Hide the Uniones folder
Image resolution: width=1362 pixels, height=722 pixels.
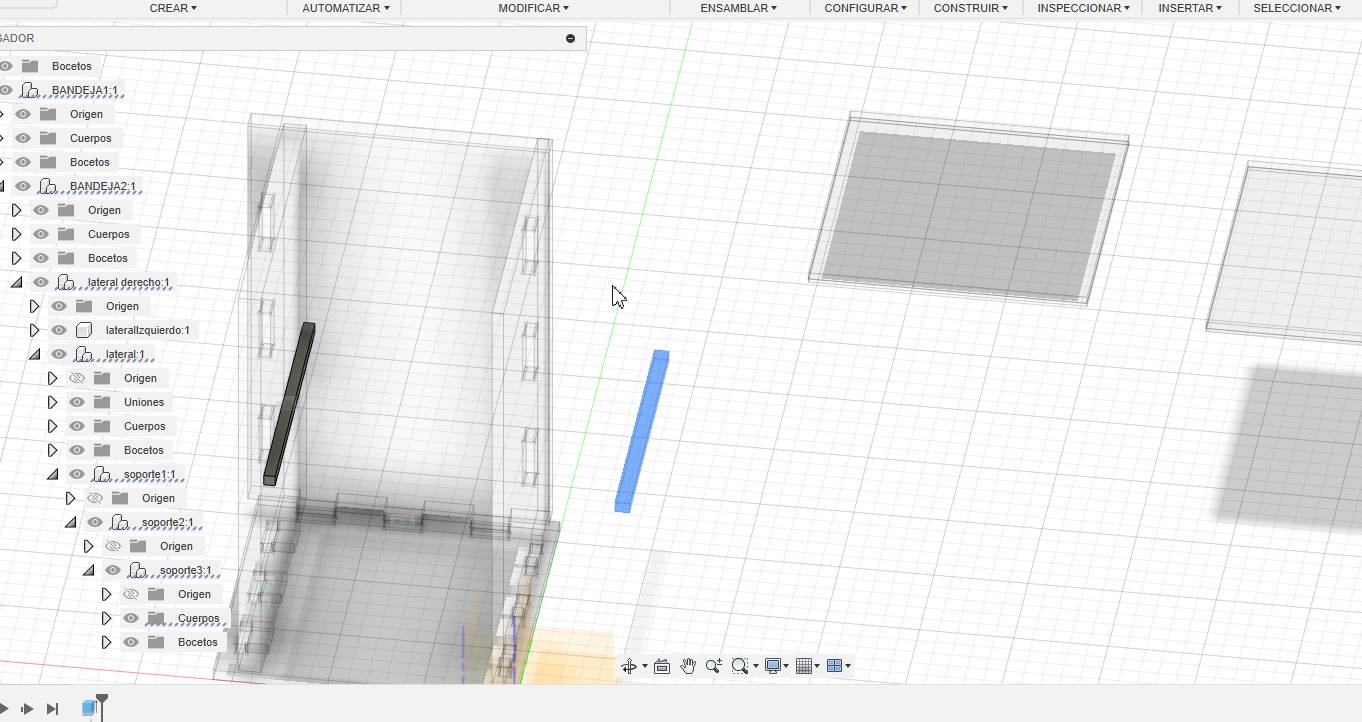click(x=77, y=402)
